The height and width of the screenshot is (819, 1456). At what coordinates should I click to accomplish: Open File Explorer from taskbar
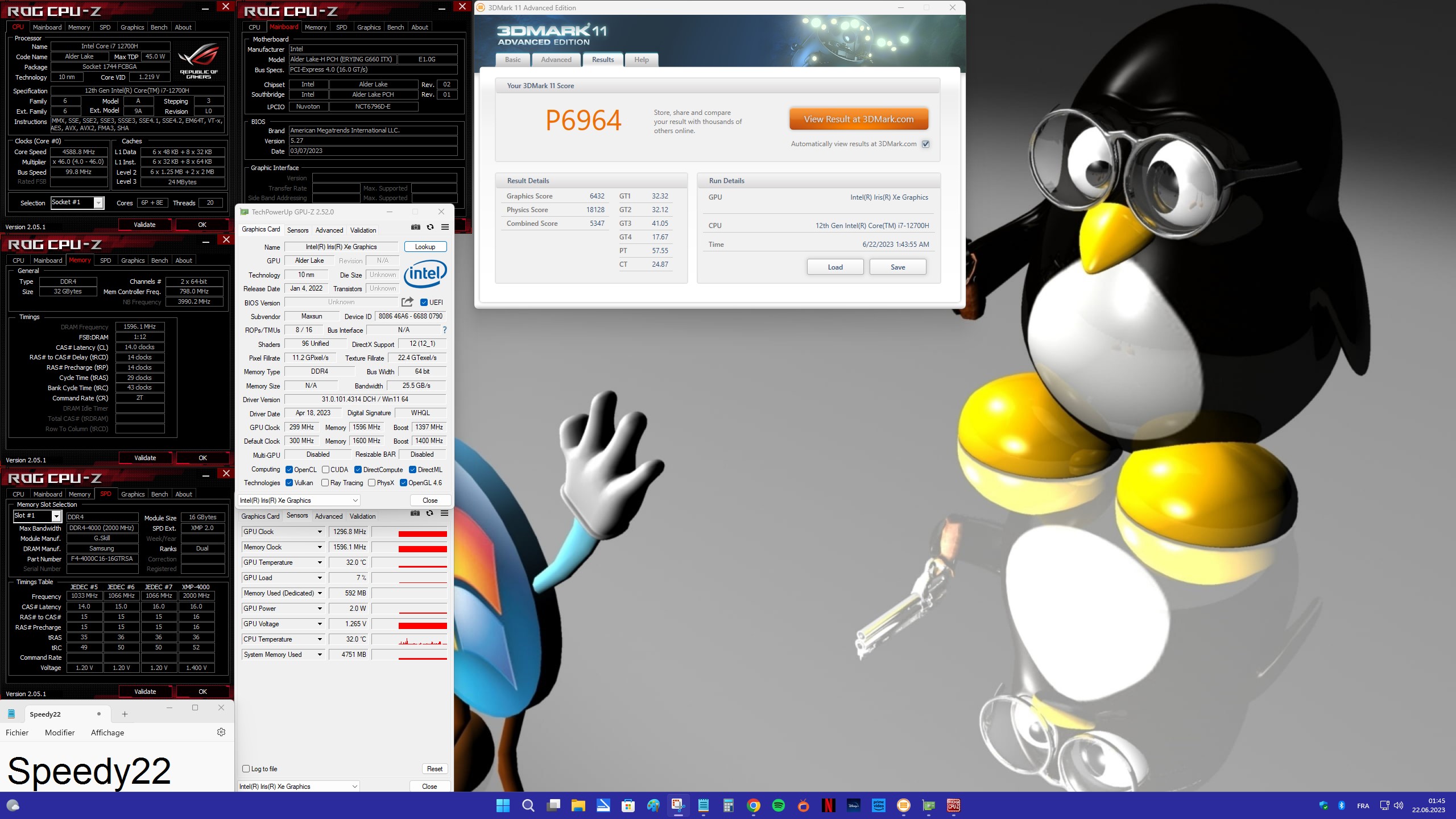click(578, 805)
